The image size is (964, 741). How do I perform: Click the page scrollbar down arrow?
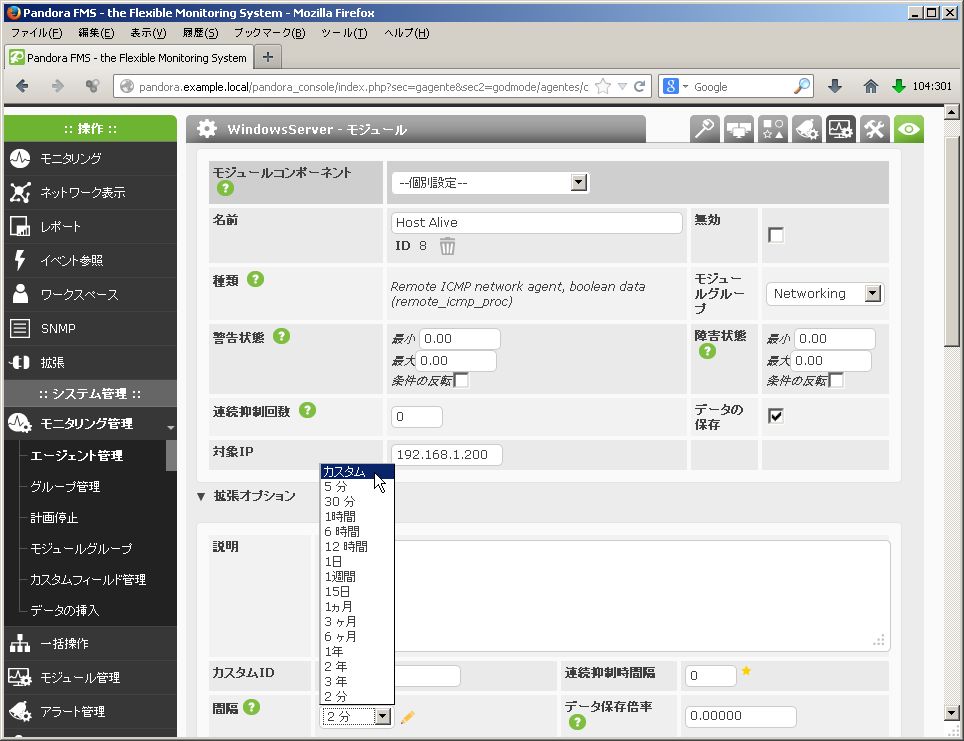(x=951, y=713)
